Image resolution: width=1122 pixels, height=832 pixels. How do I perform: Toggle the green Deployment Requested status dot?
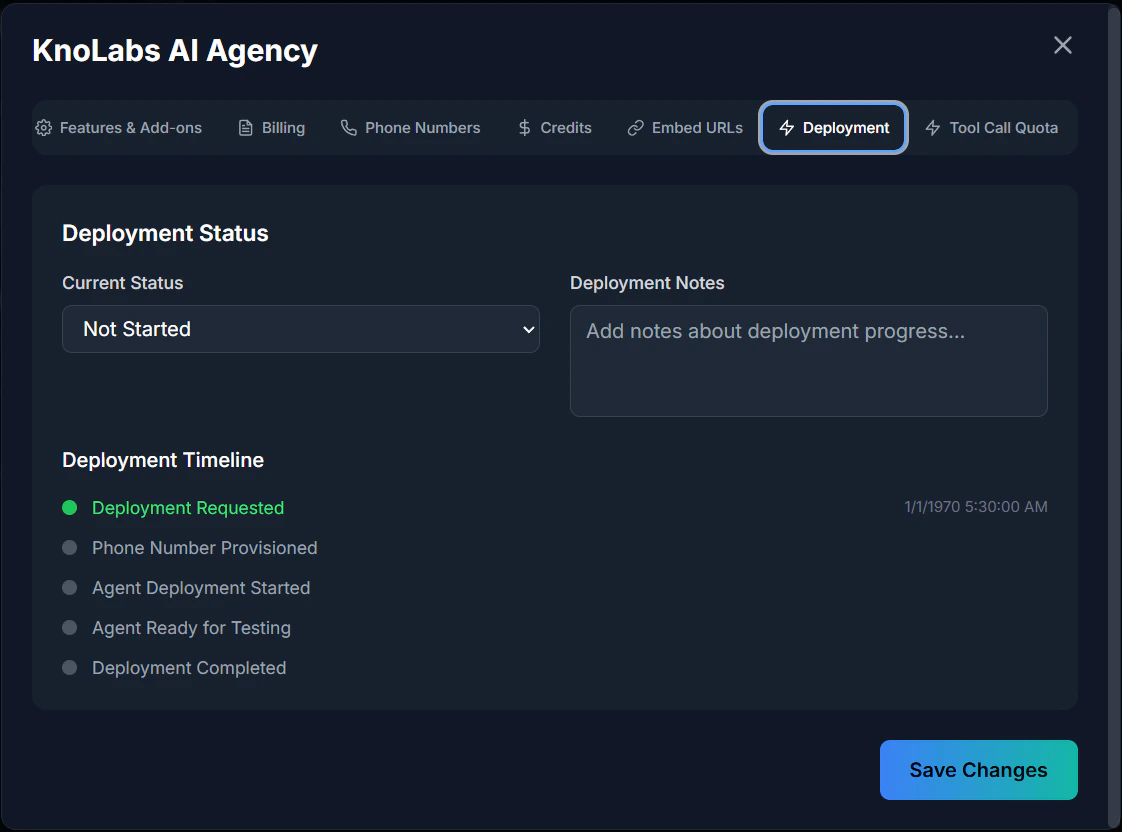pos(69,507)
